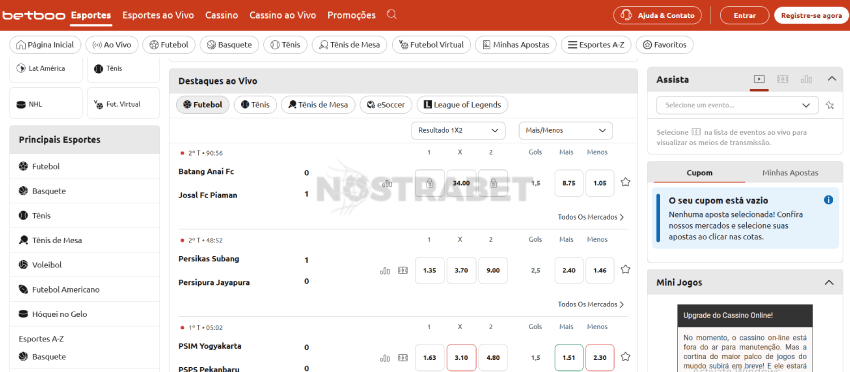Image resolution: width=850 pixels, height=372 pixels.
Task: Click the betboo logo
Action: point(34,15)
